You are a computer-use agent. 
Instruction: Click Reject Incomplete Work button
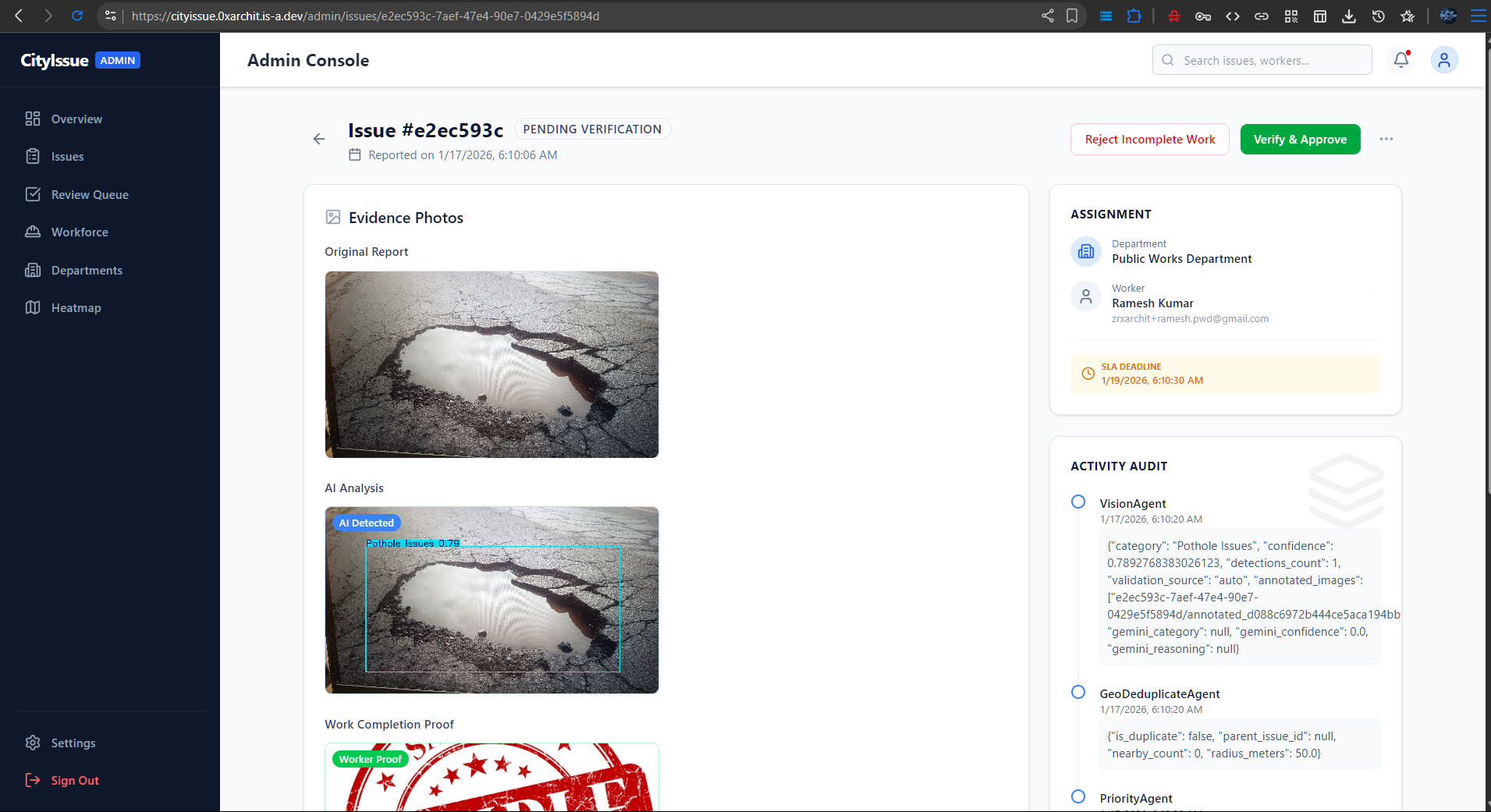[x=1149, y=140]
